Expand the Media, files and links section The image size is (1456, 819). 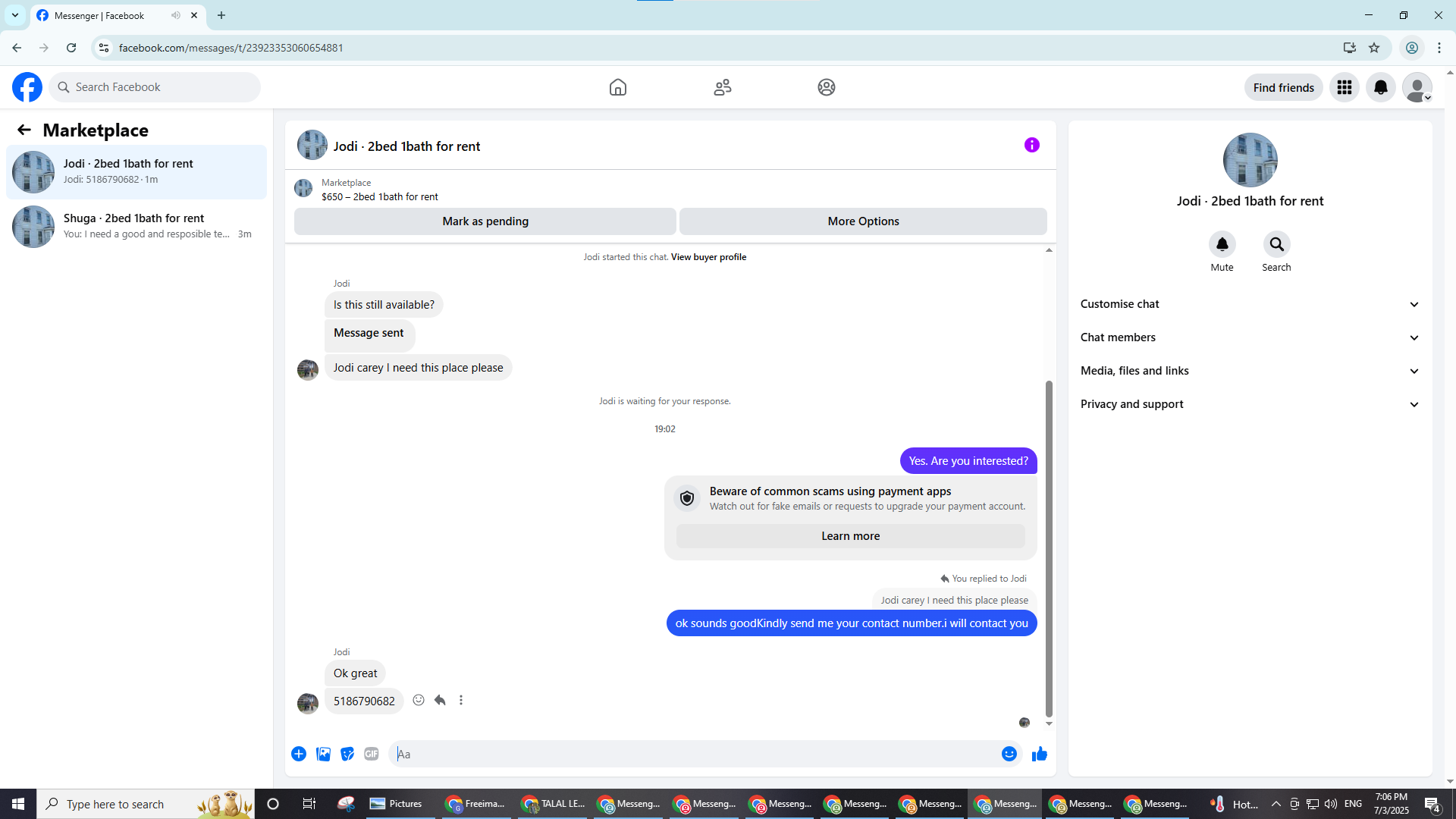click(1250, 371)
